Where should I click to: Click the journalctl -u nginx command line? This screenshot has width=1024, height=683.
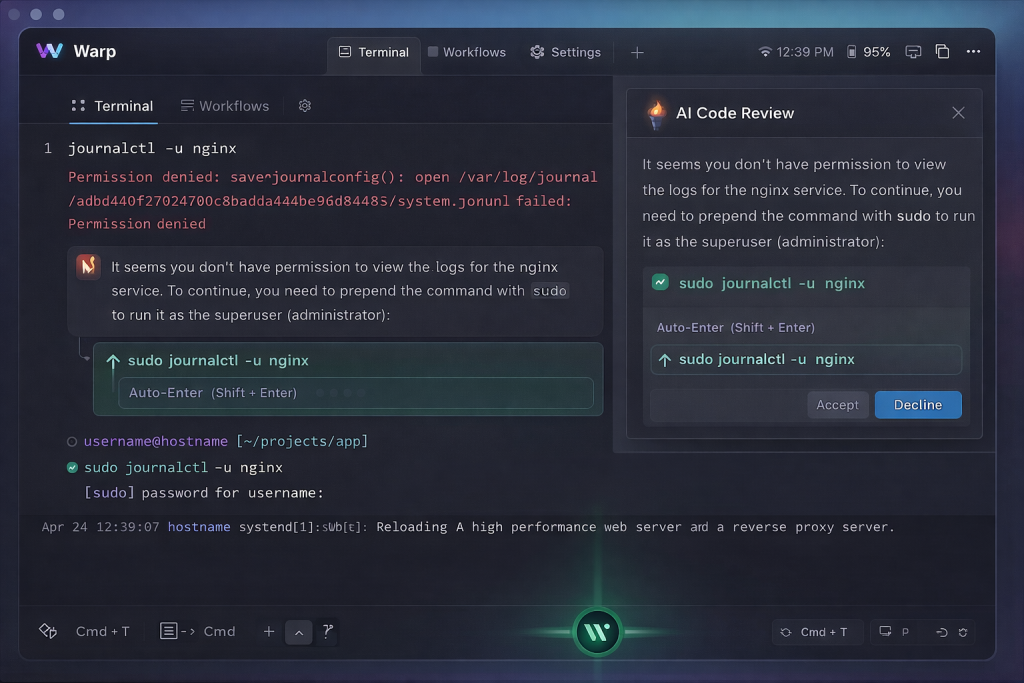click(x=152, y=148)
